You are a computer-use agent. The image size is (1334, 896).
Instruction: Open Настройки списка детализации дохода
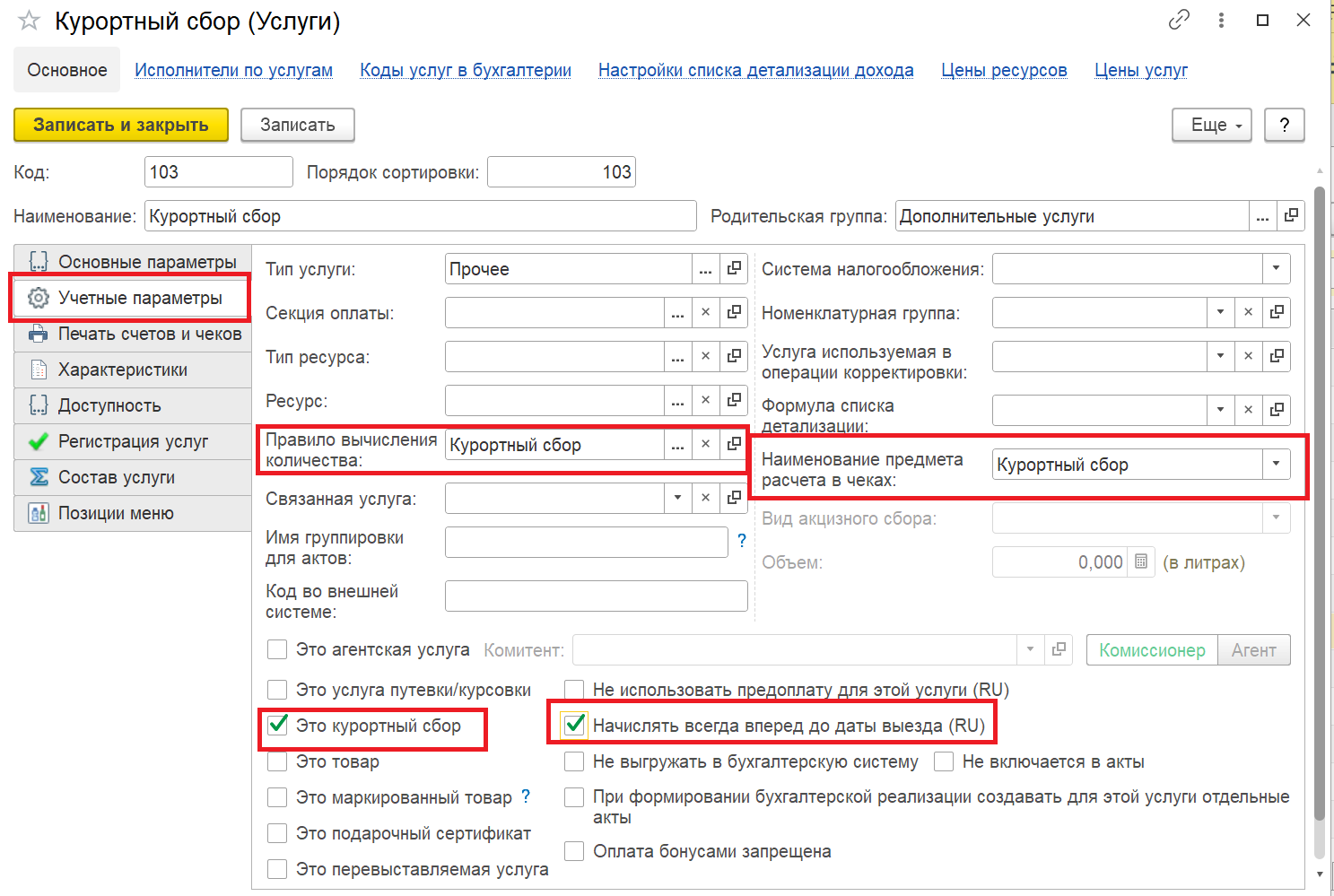(x=756, y=70)
